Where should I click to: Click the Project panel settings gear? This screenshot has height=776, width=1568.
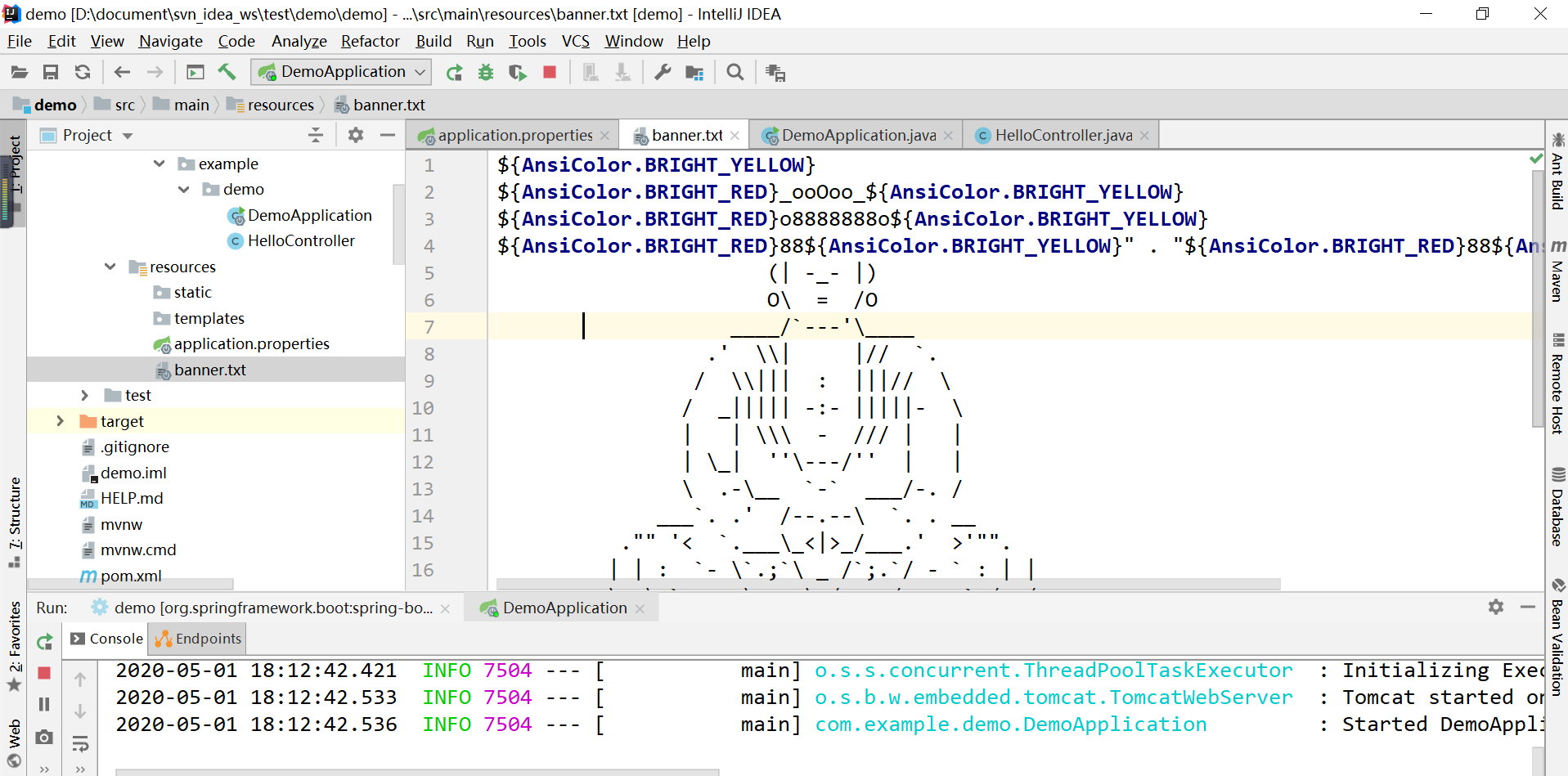click(355, 135)
